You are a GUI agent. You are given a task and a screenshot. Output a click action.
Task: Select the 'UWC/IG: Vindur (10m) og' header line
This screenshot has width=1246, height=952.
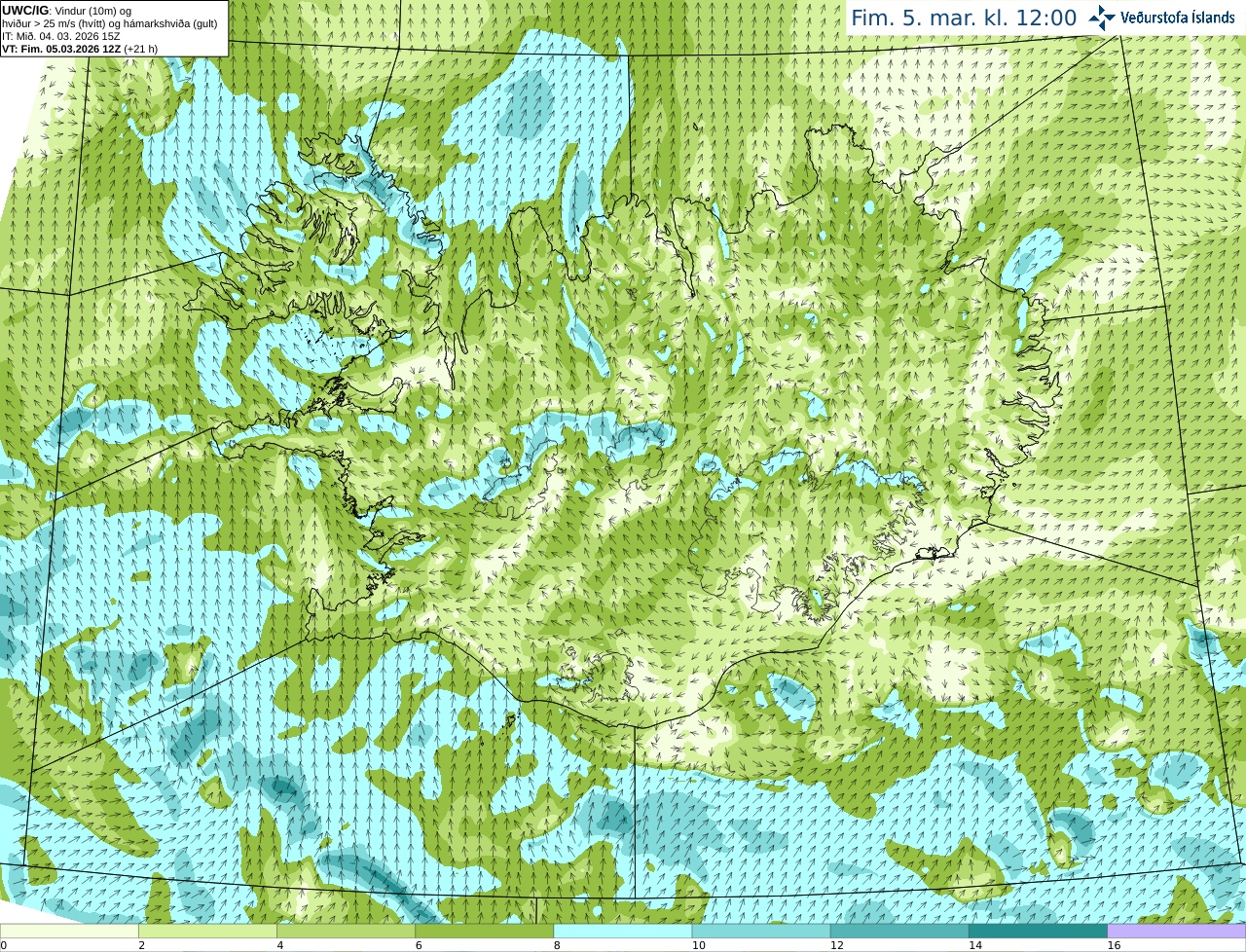pyautogui.click(x=67, y=11)
